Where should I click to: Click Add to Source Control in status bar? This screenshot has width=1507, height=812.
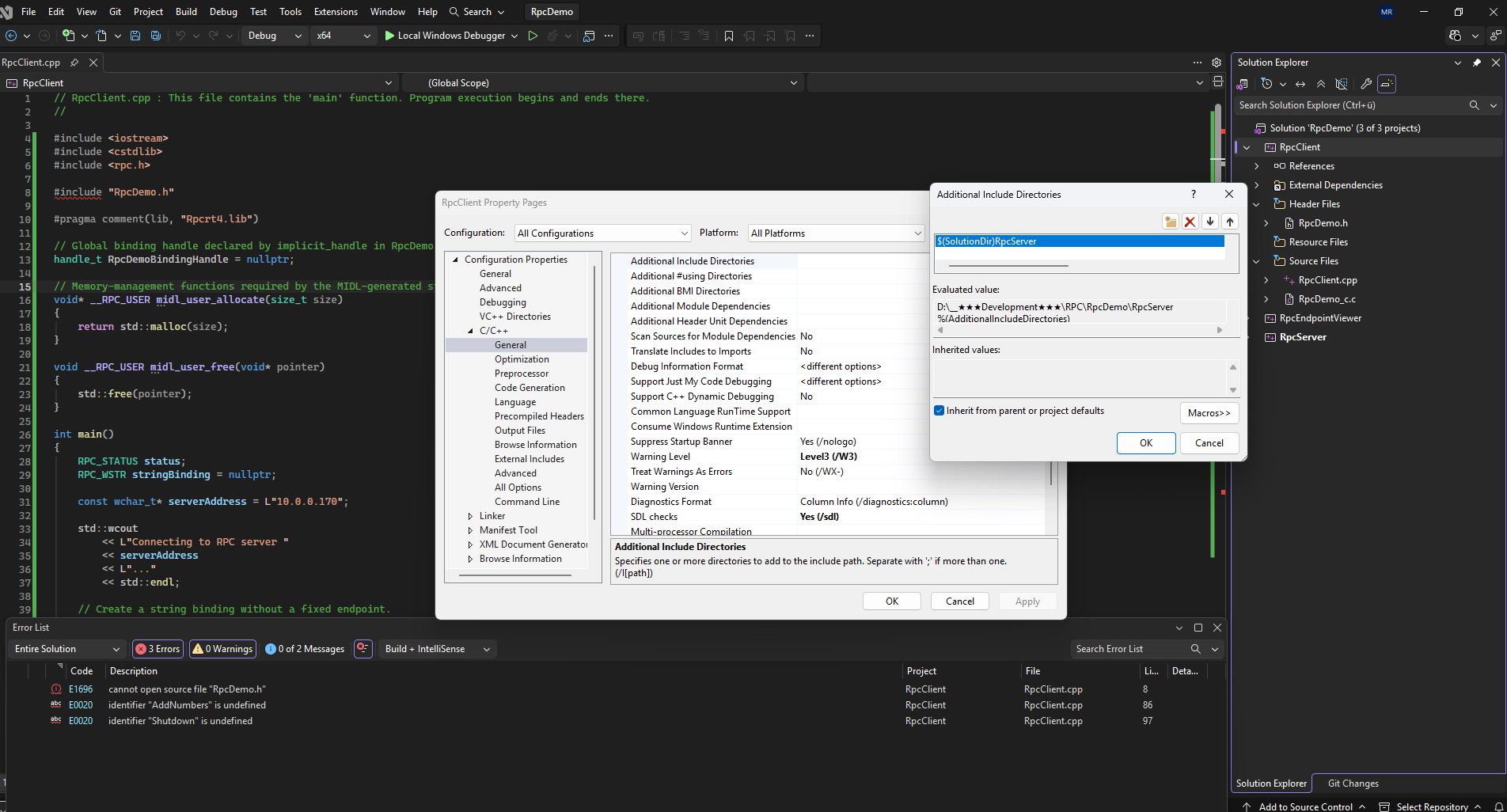[1305, 806]
